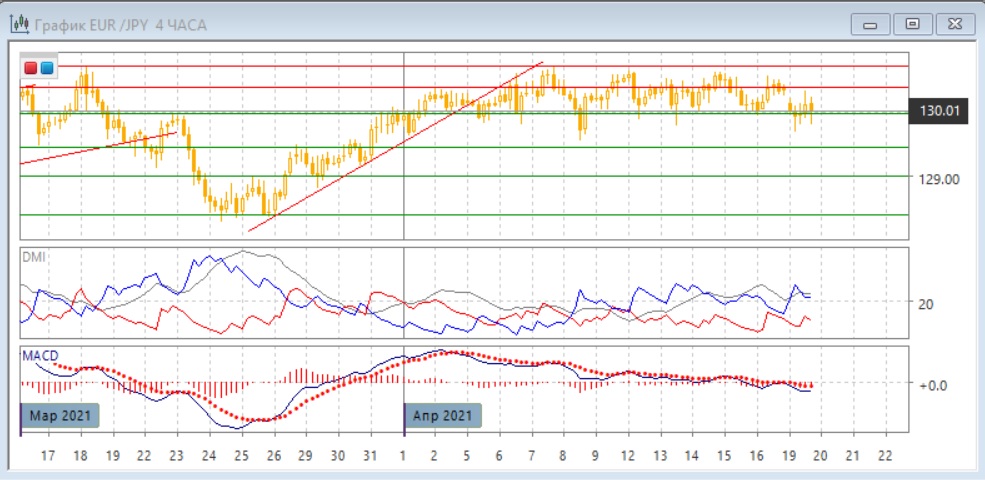The height and width of the screenshot is (480, 985).
Task: Select the DMI indicator label
Action: tap(33, 256)
